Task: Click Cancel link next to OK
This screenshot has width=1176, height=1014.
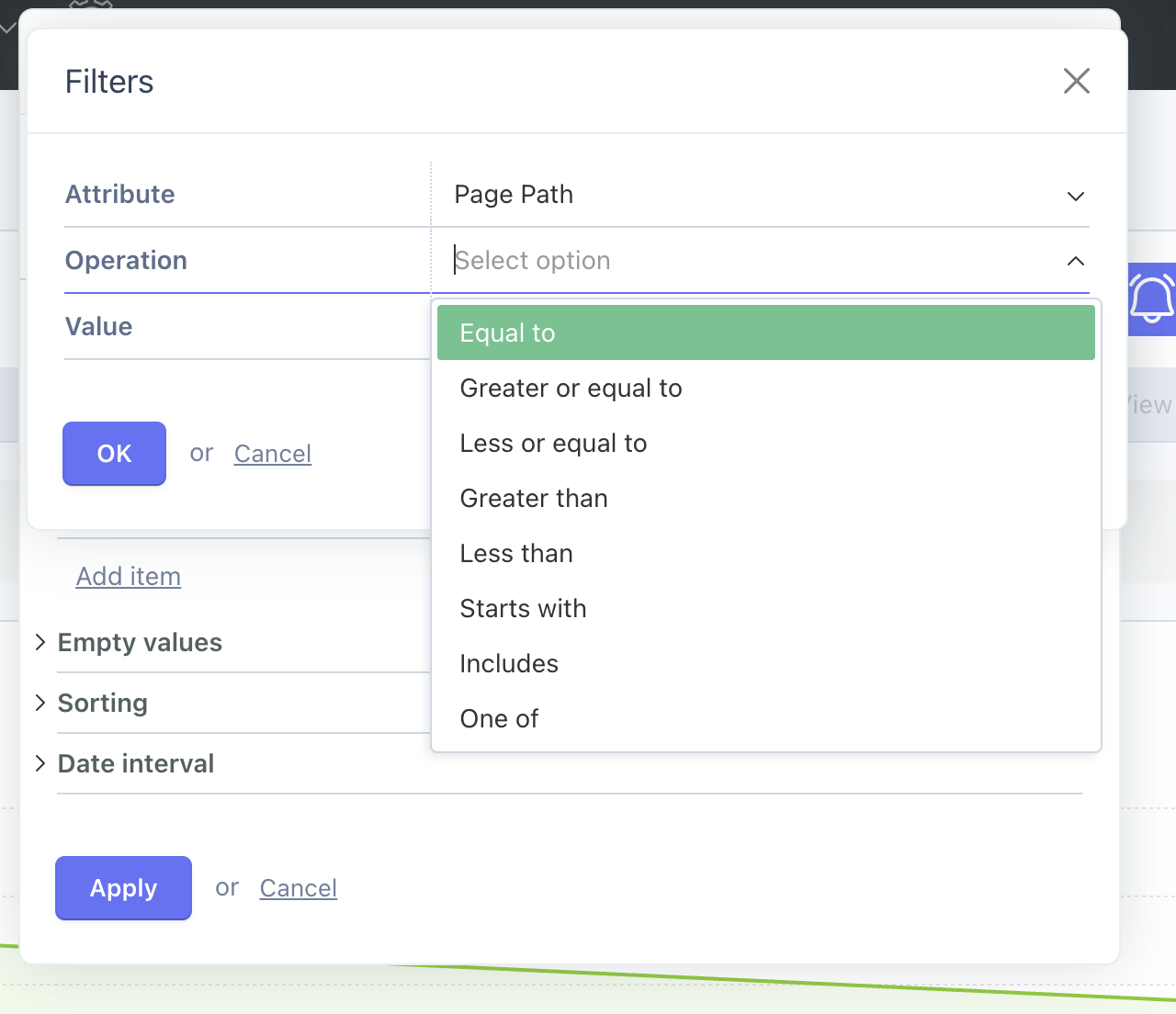Action: click(x=273, y=454)
